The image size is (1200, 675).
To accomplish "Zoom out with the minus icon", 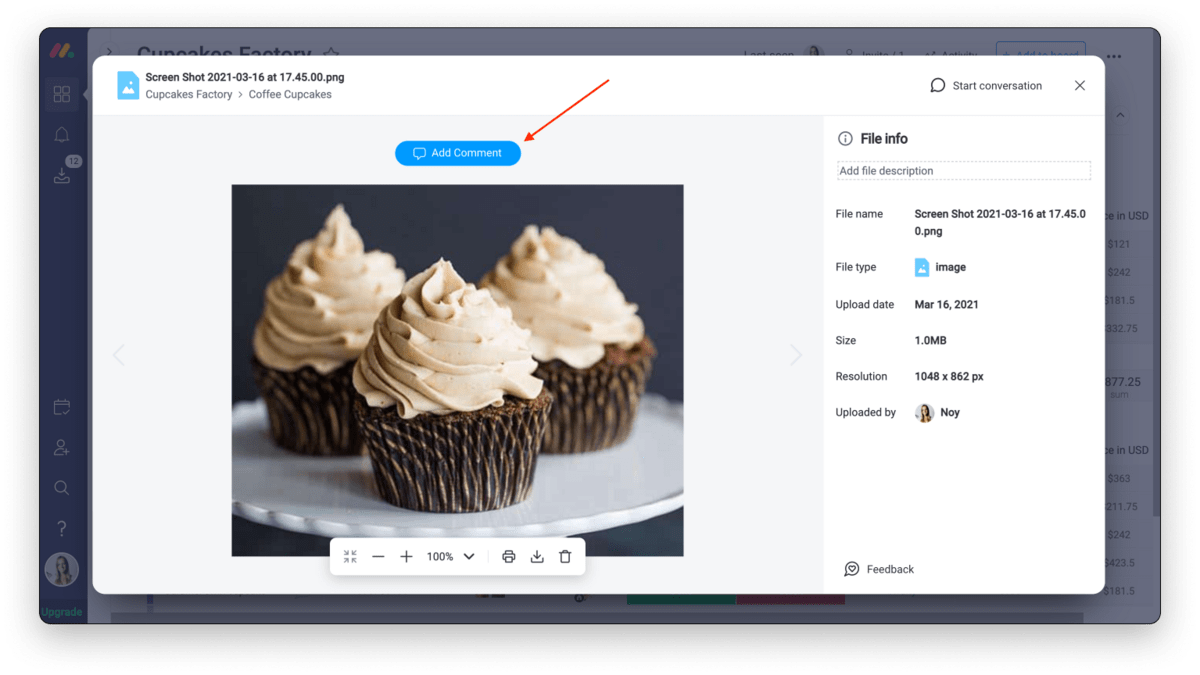I will (x=378, y=557).
